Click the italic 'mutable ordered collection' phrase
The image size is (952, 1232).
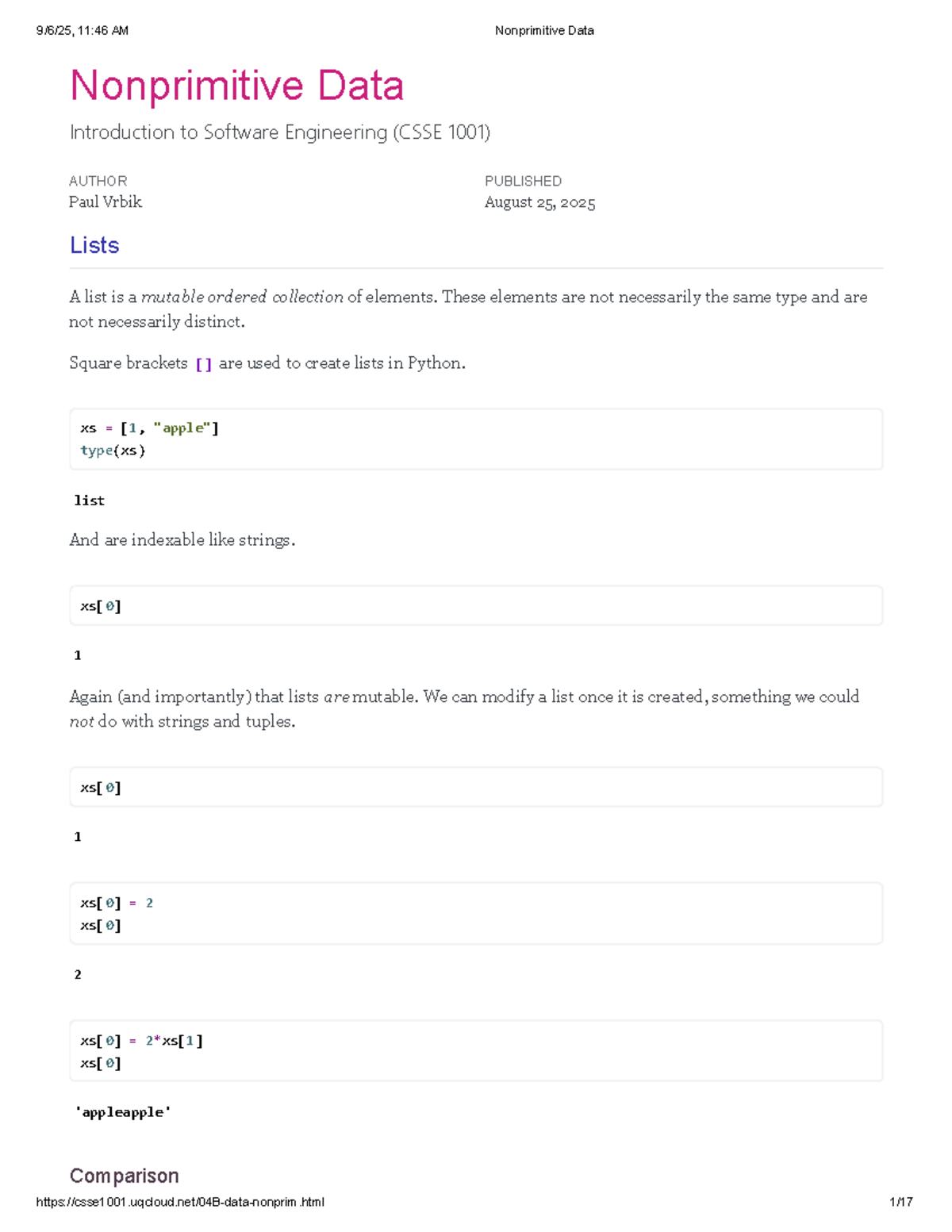click(242, 297)
